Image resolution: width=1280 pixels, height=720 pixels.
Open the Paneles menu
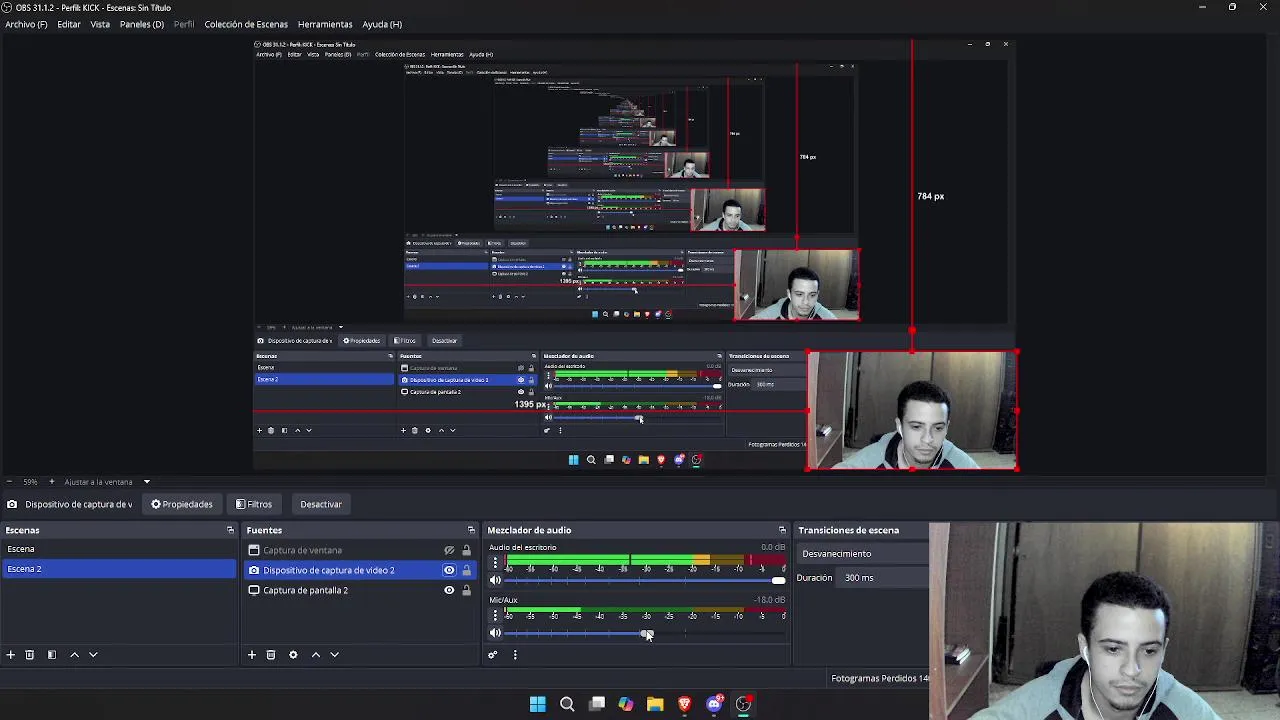click(x=142, y=24)
